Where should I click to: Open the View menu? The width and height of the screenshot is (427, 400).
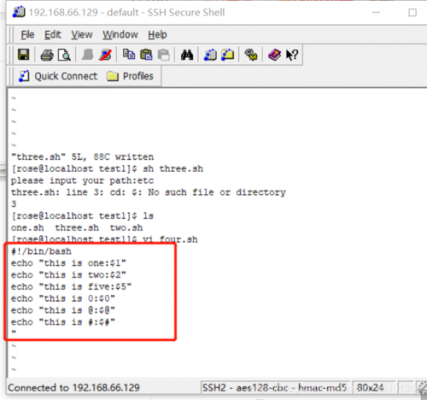click(82, 34)
